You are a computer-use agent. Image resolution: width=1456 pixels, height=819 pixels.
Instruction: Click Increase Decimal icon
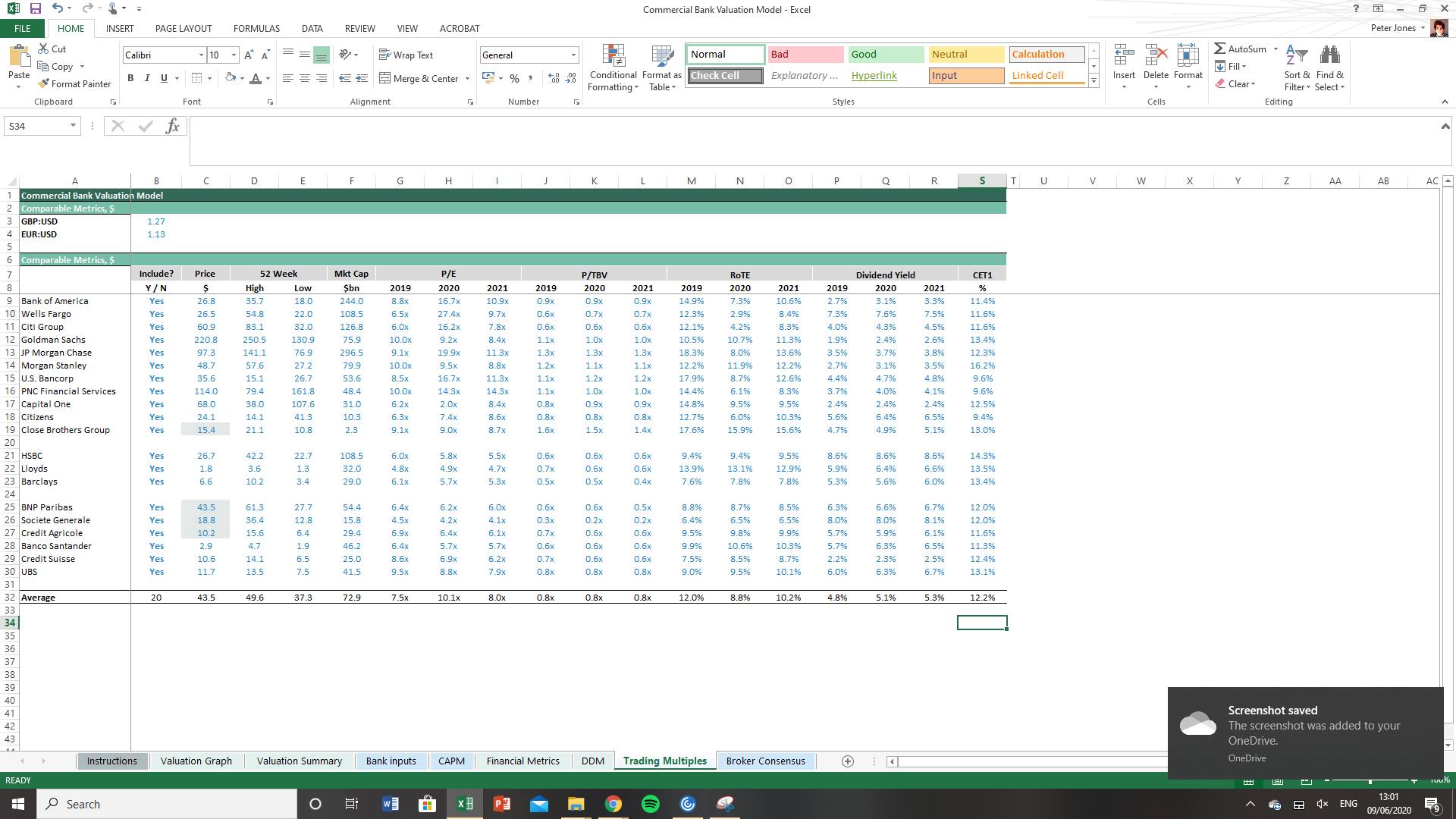pyautogui.click(x=554, y=78)
